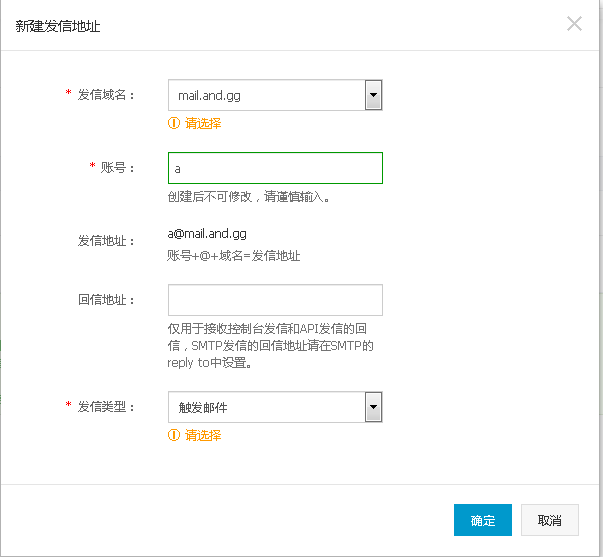Expand the 发信类型 dropdown arrow

373,407
